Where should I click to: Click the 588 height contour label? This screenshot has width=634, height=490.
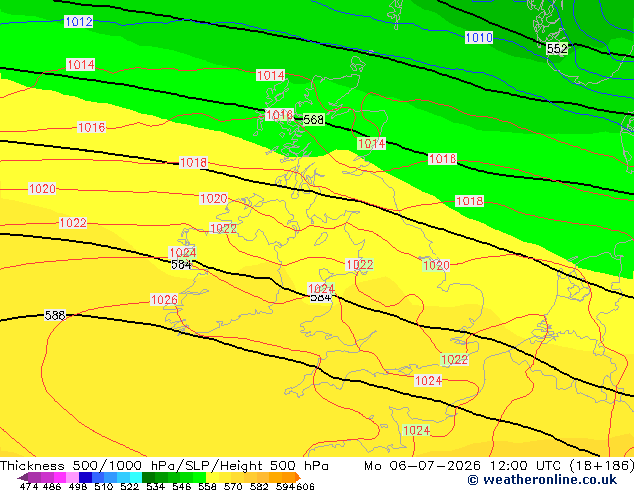pos(55,315)
